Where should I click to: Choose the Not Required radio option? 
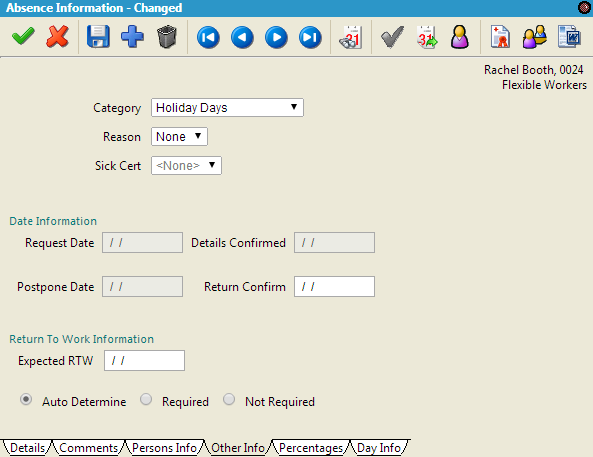[x=229, y=399]
